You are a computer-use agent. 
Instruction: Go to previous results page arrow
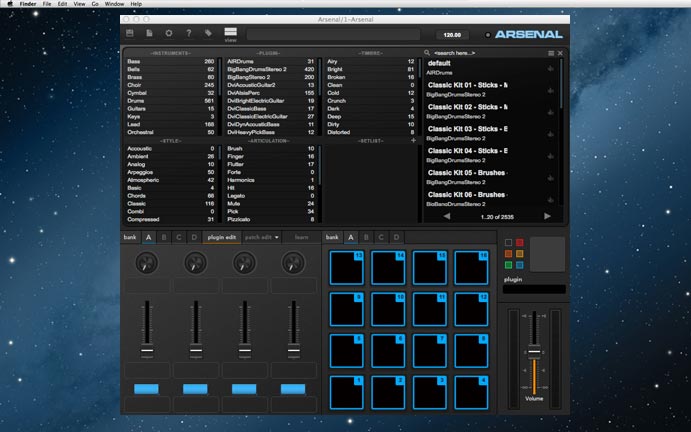point(447,216)
